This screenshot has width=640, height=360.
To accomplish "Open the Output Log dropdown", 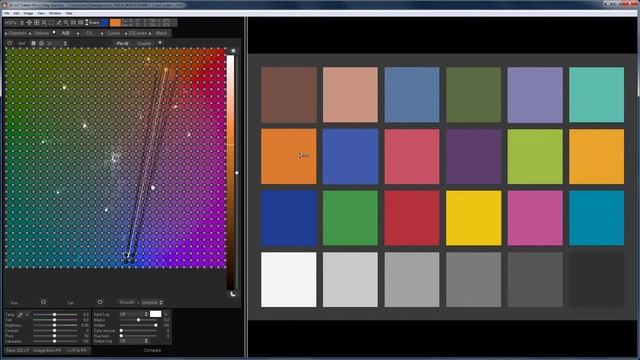I will 133,341.
